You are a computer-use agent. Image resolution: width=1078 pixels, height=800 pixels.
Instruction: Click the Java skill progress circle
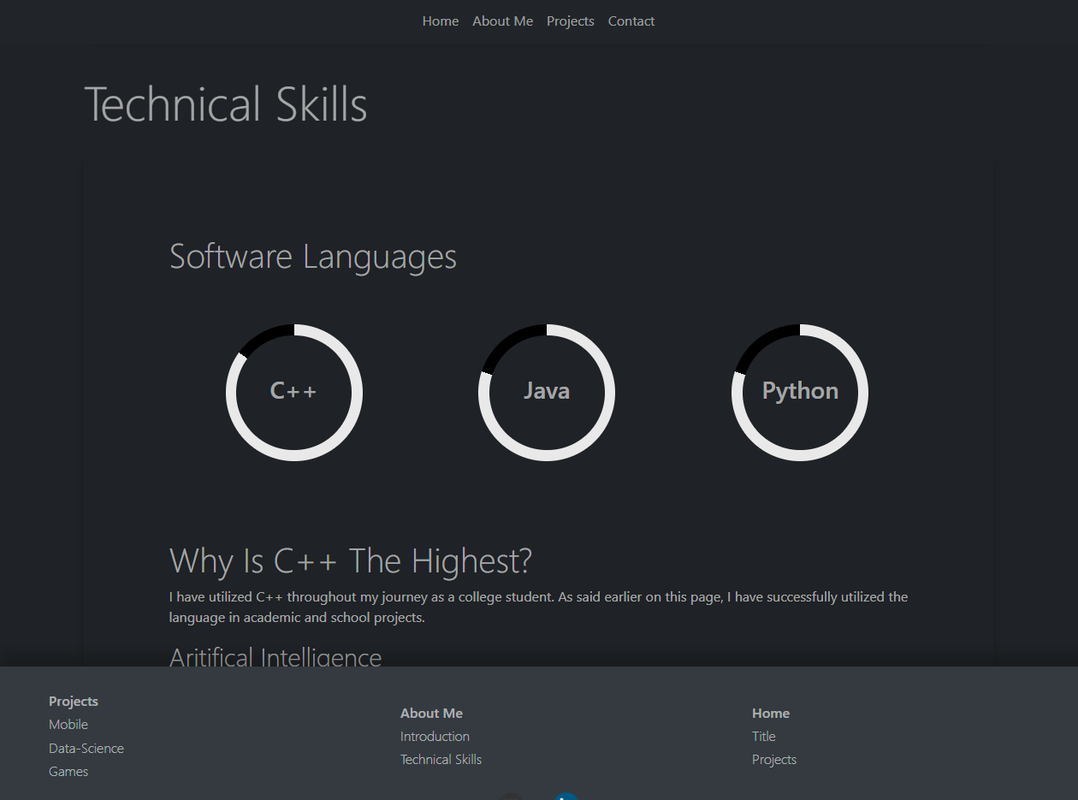tap(547, 392)
